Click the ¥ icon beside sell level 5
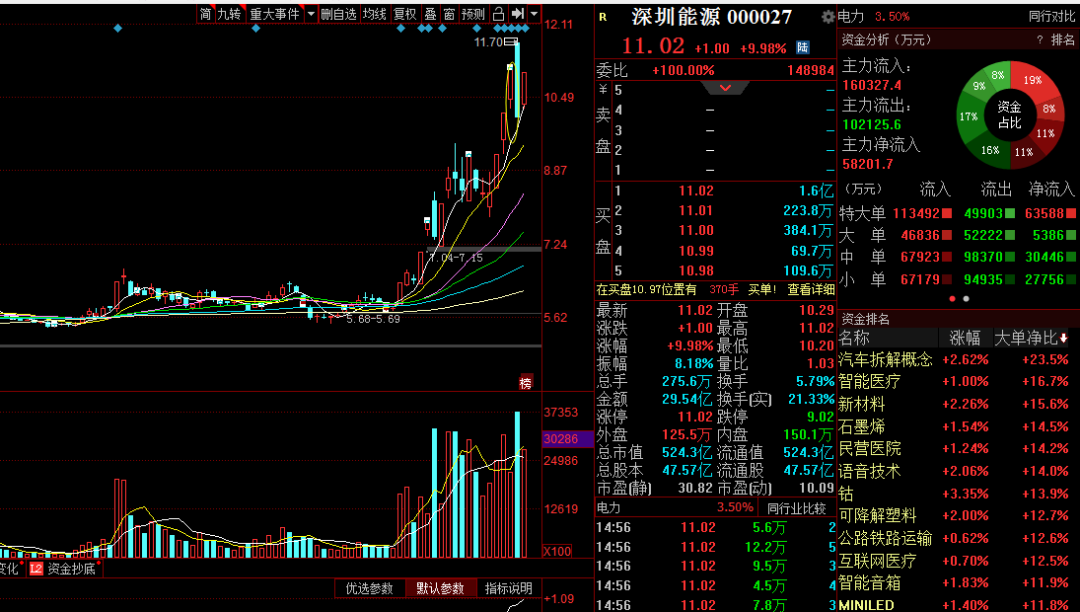1080x612 pixels. 603,89
